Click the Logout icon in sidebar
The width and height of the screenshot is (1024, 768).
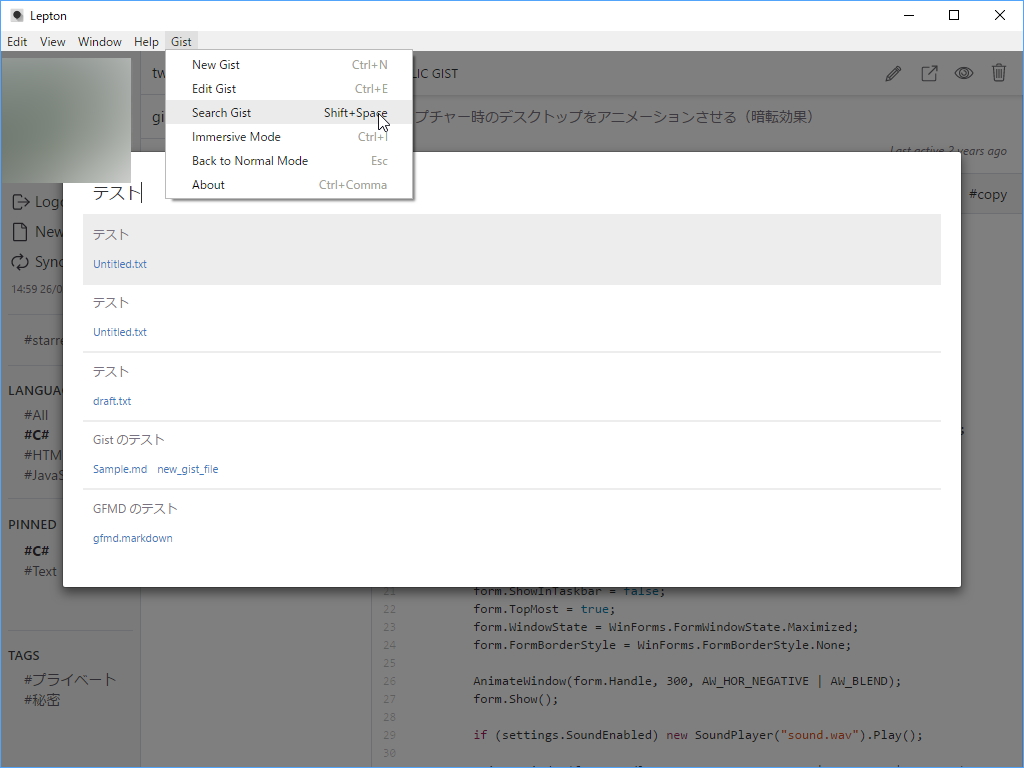coord(21,202)
